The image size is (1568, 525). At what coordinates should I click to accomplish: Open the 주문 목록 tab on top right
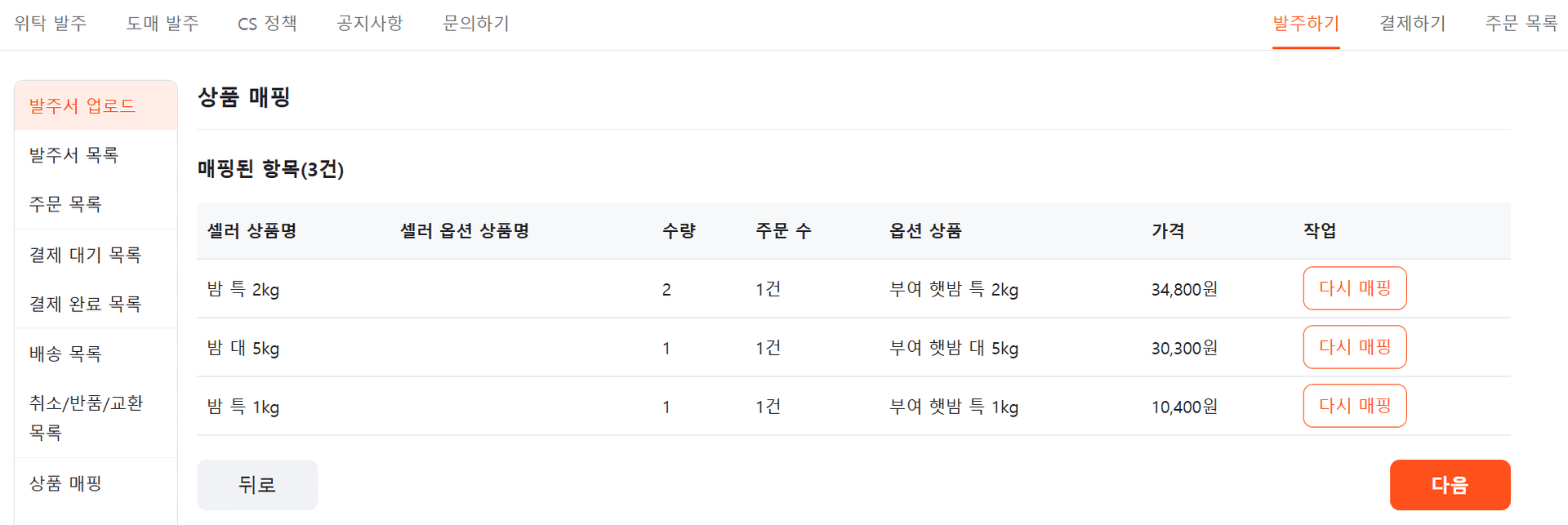pos(1521,24)
